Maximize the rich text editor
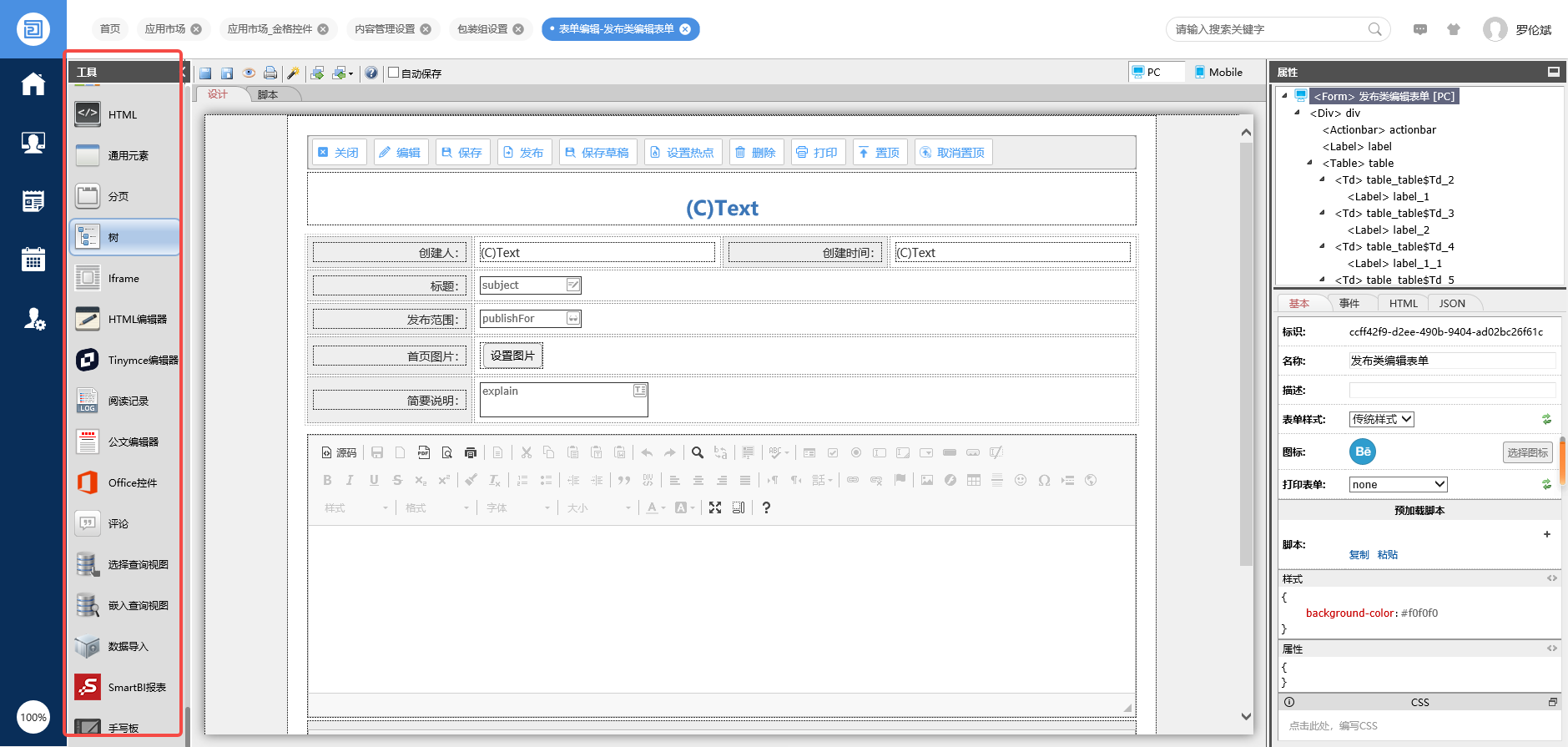1568x747 pixels. tap(715, 507)
